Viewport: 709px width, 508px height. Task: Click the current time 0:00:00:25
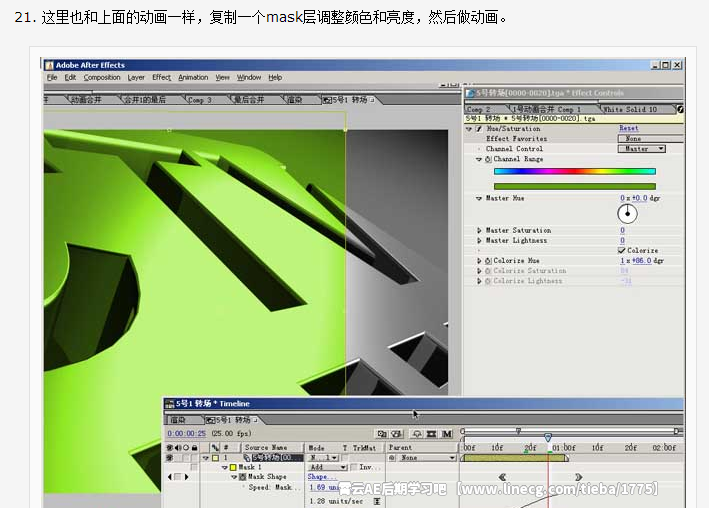pyautogui.click(x=187, y=433)
